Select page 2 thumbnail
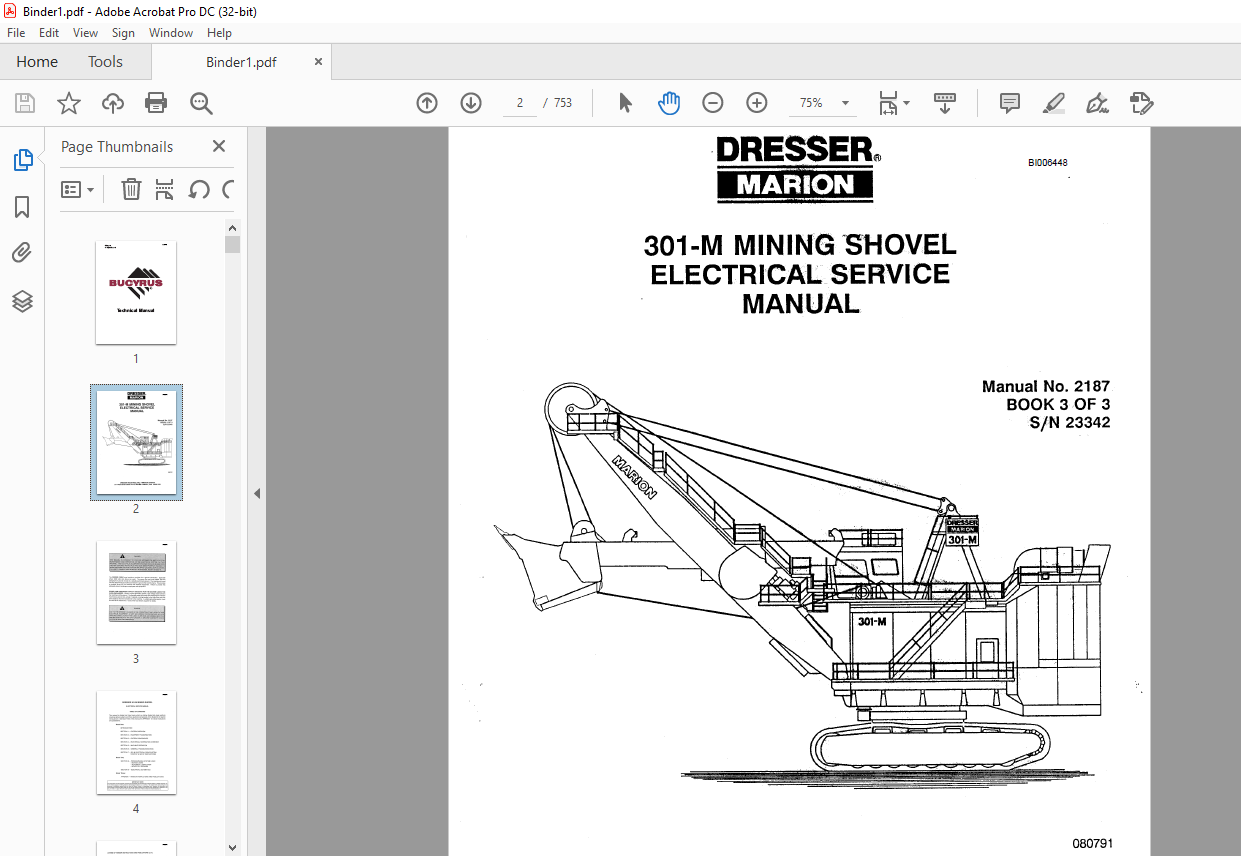This screenshot has height=856, width=1241. click(x=136, y=443)
